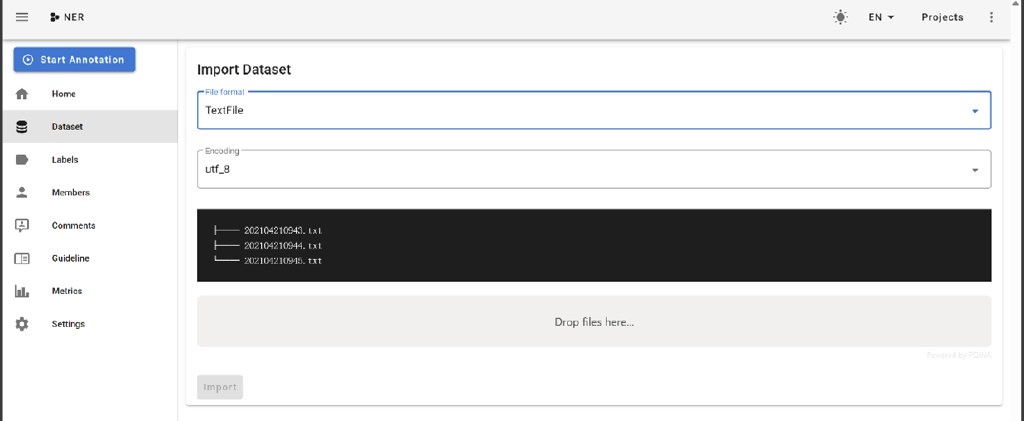The height and width of the screenshot is (421, 1024).
Task: Click the Home house icon
Action: point(22,94)
